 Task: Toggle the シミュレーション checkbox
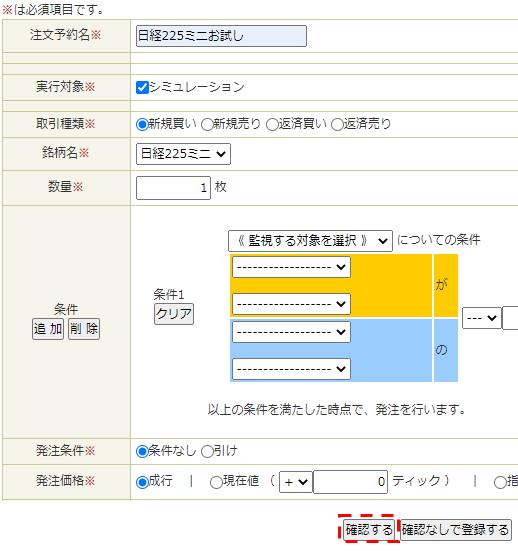coord(142,87)
